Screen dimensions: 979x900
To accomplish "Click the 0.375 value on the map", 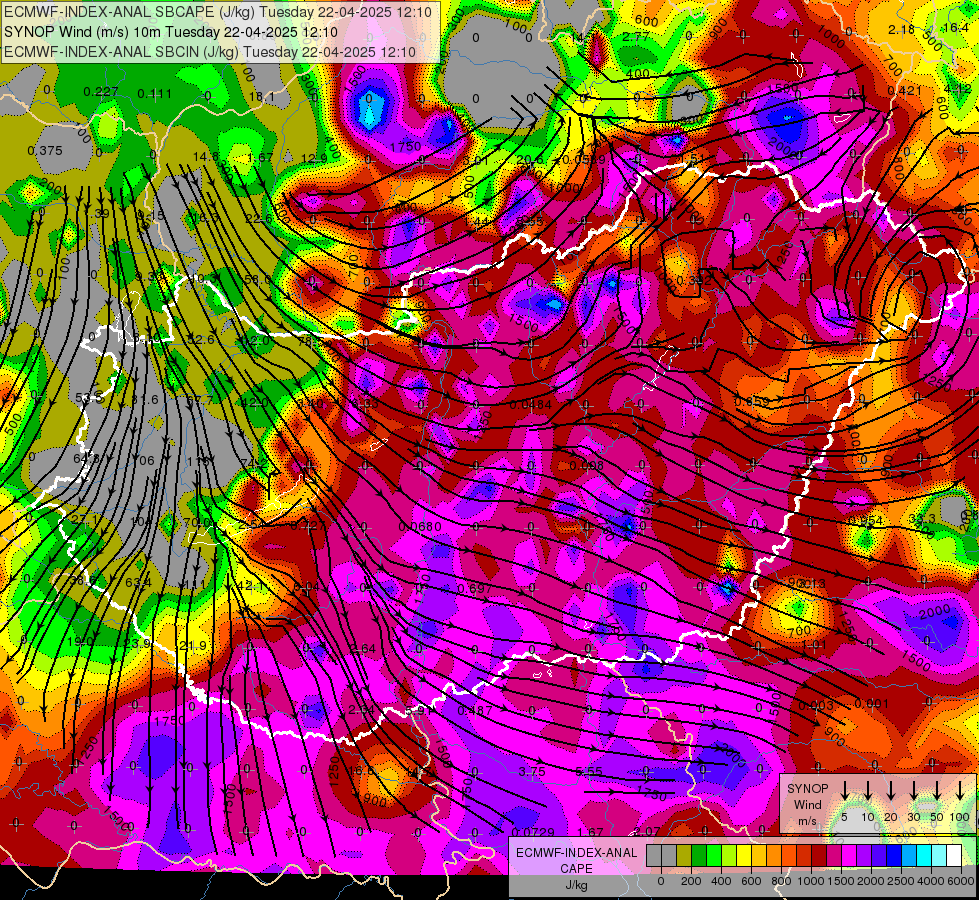I will click(x=45, y=151).
